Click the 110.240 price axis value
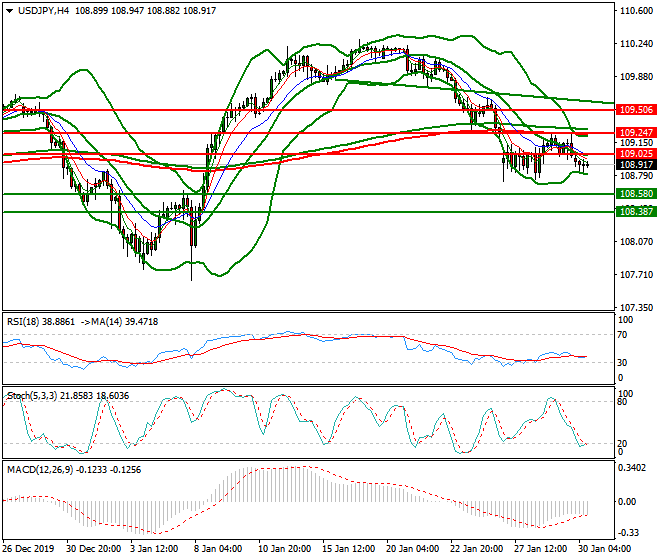This screenshot has height=560, width=660. (x=636, y=44)
